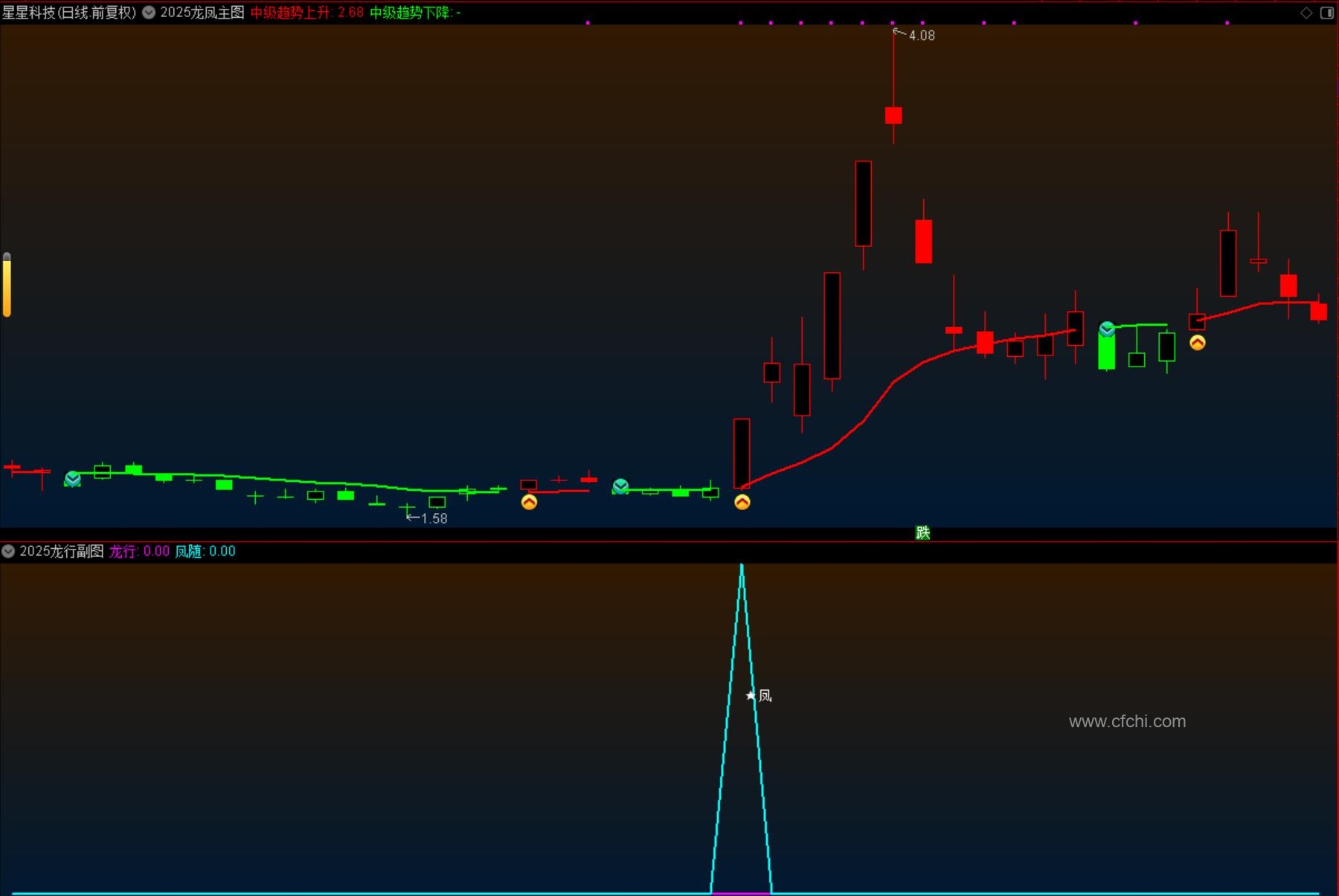Select the 2025龙凤主图 indicator name
Image resolution: width=1339 pixels, height=896 pixels.
click(x=202, y=13)
